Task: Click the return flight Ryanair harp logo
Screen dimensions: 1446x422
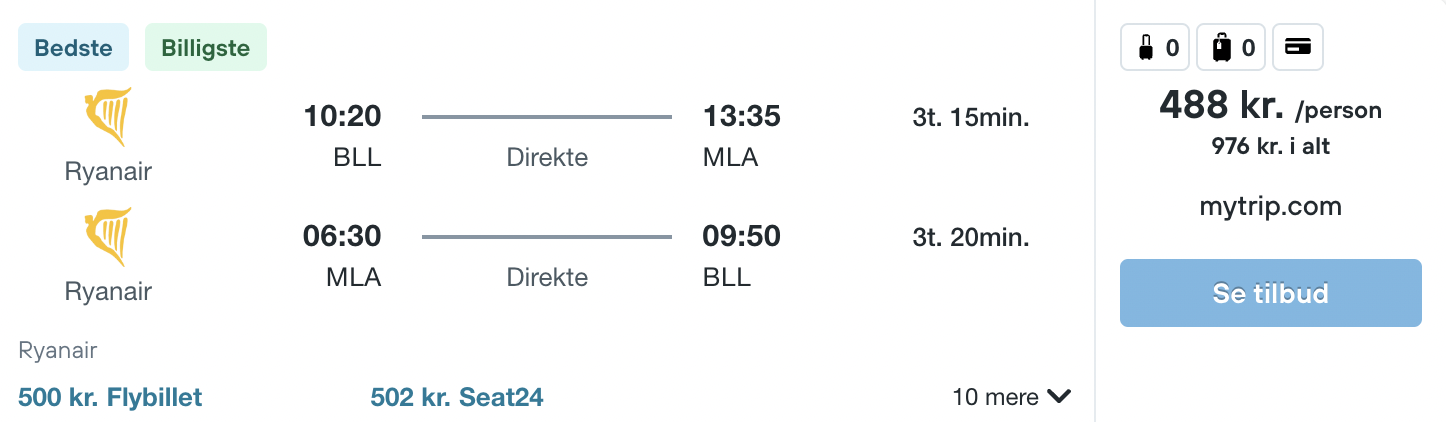Action: point(108,237)
